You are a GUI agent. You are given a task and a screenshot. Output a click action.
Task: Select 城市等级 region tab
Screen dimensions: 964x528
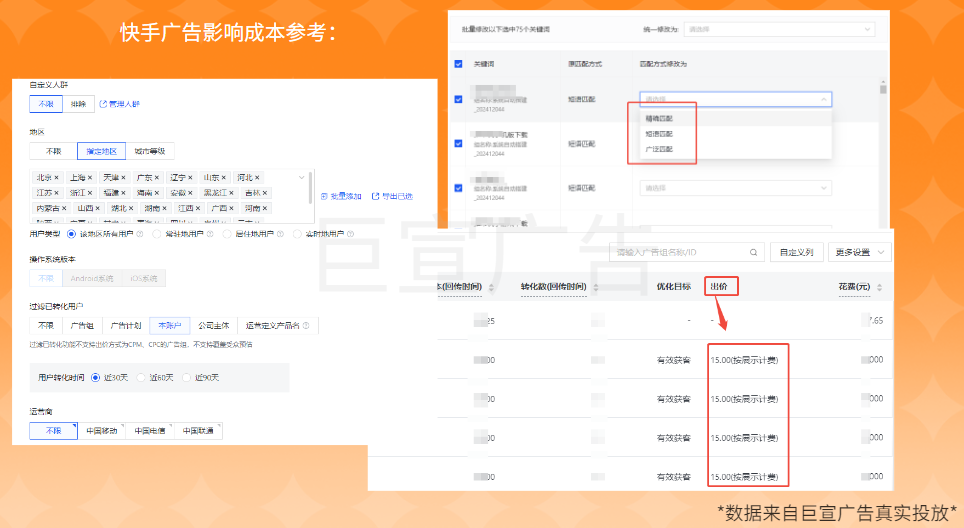[150, 151]
